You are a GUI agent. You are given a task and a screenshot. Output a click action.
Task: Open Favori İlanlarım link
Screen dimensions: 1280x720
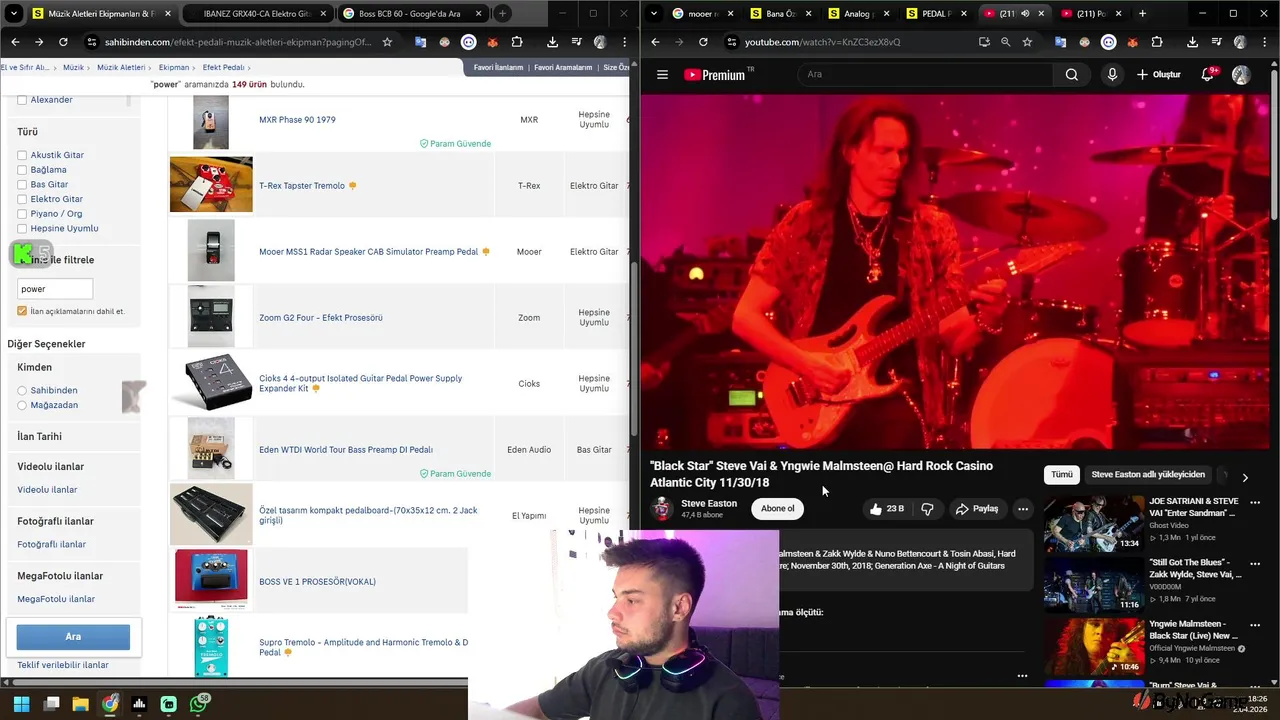pos(498,67)
